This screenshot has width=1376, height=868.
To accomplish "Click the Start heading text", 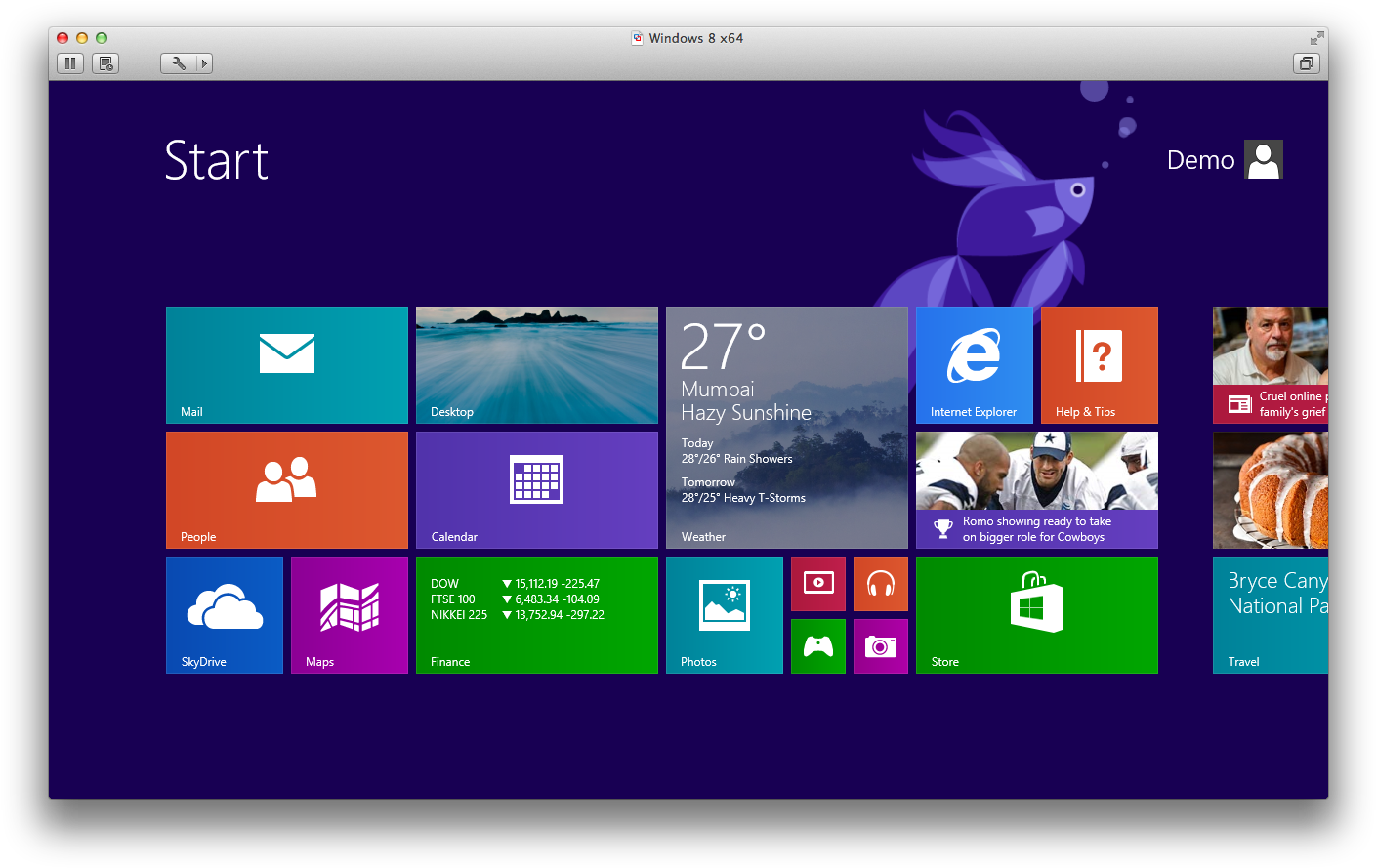I will coord(216,160).
